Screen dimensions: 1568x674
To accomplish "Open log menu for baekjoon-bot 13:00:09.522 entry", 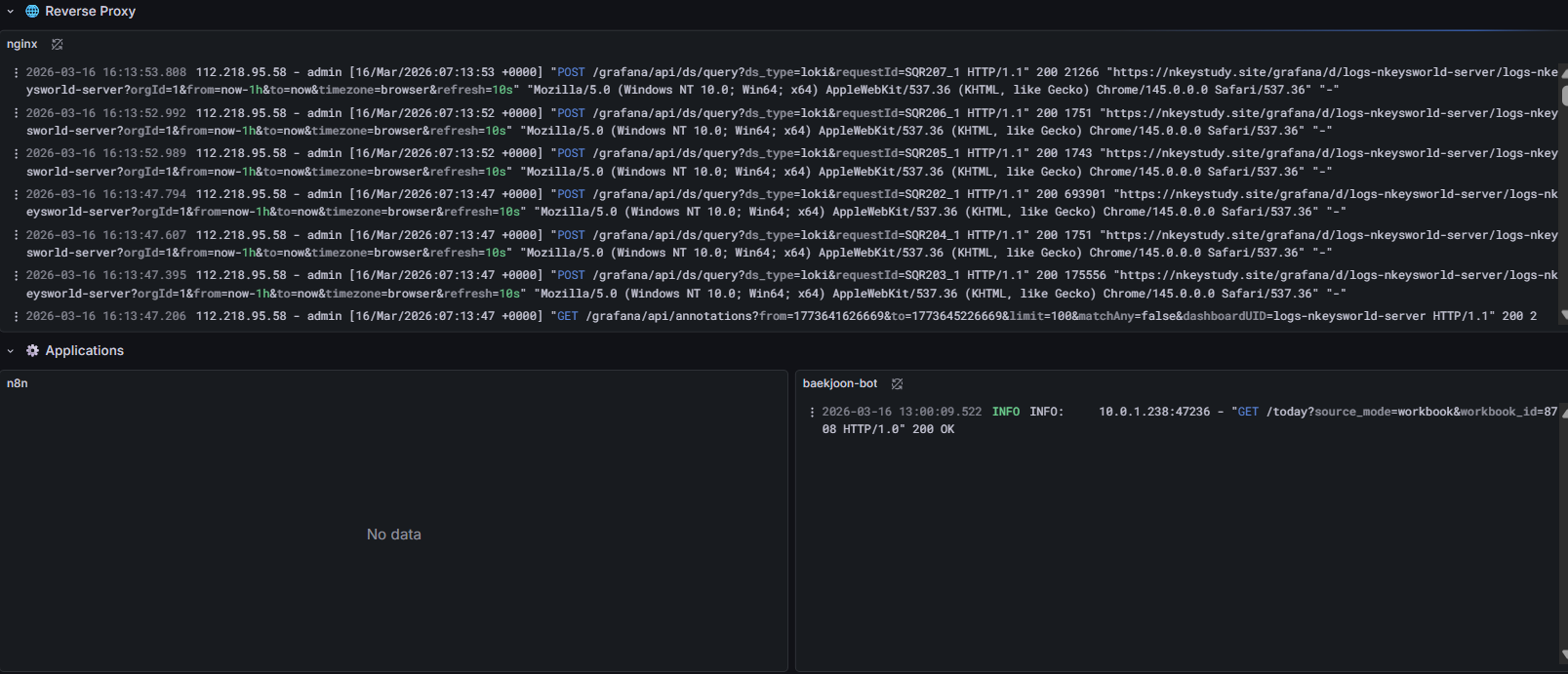I will coord(812,413).
